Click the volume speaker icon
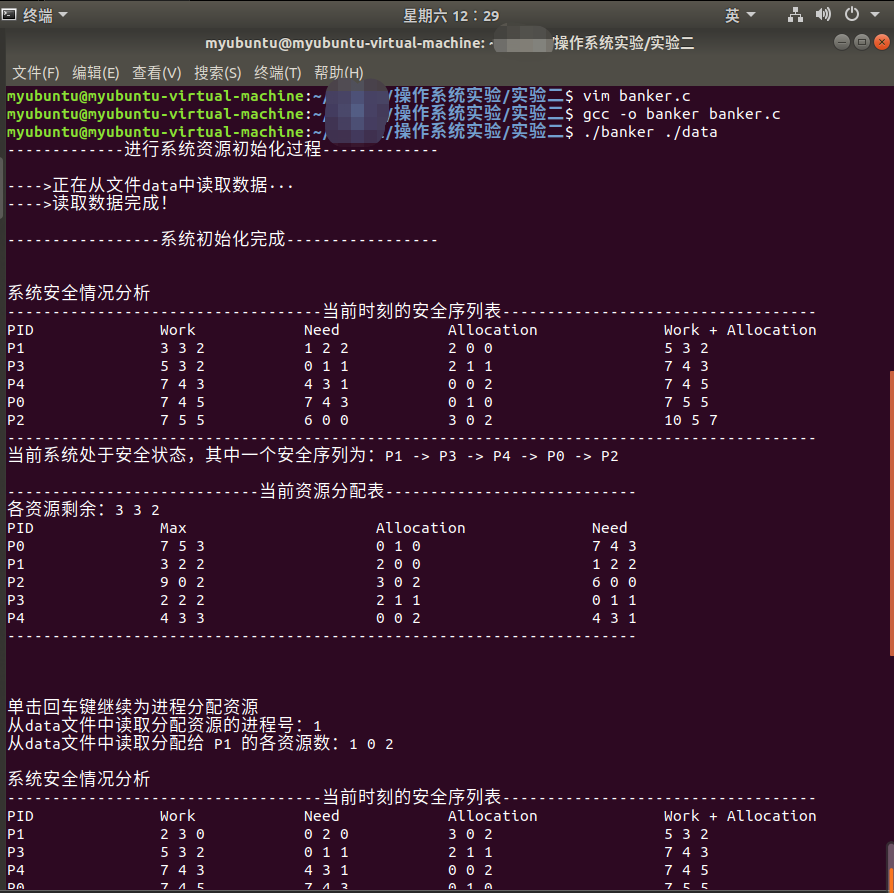894x893 pixels. point(823,14)
